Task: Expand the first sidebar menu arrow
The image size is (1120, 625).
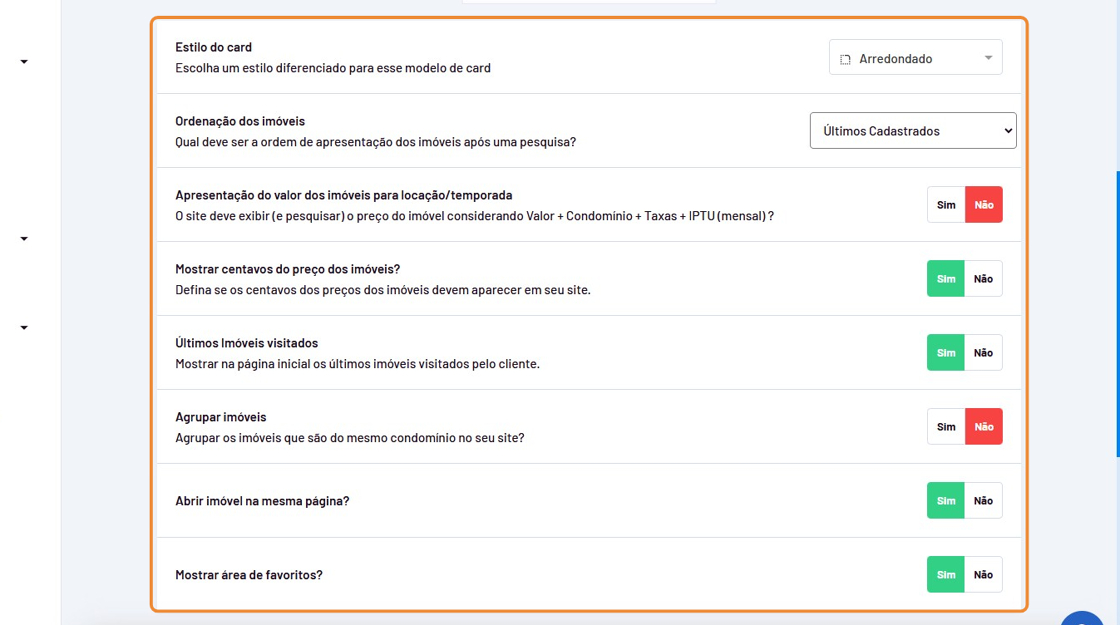Action: pyautogui.click(x=24, y=62)
